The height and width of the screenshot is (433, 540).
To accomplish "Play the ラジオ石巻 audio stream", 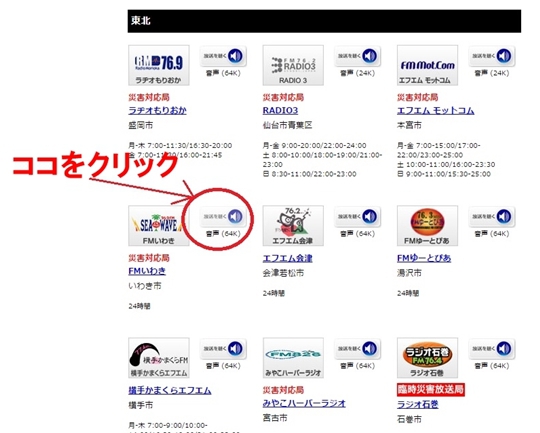I will [x=492, y=349].
